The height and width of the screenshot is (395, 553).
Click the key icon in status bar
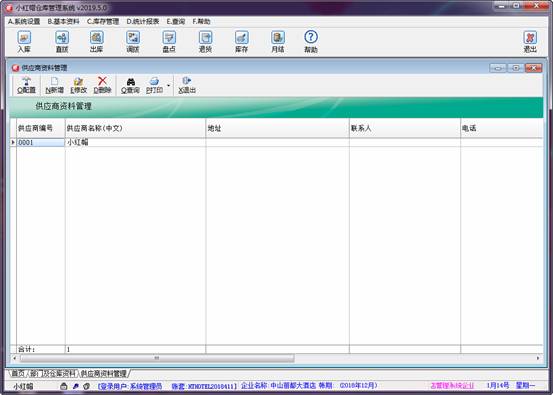coord(75,386)
